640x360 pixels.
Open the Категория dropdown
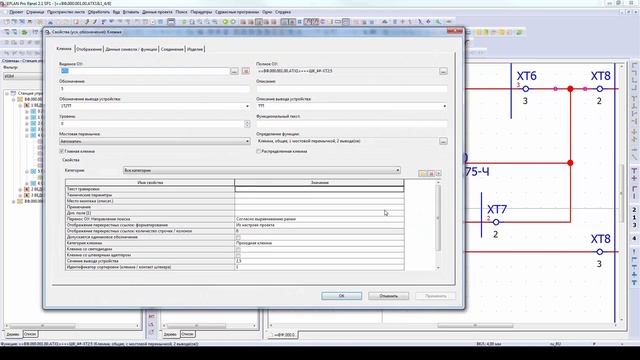262,170
